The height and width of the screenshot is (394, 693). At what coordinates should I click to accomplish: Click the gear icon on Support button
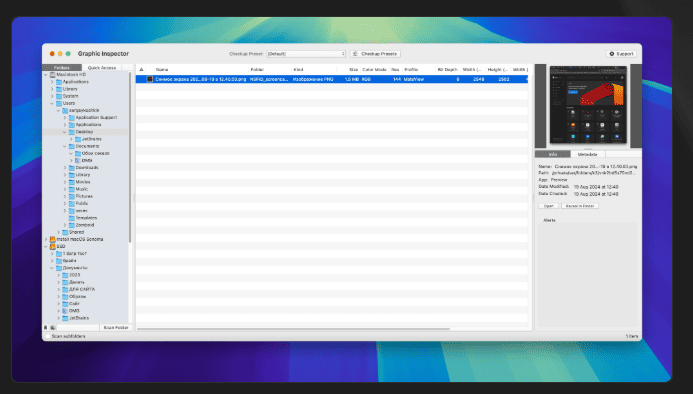click(612, 54)
